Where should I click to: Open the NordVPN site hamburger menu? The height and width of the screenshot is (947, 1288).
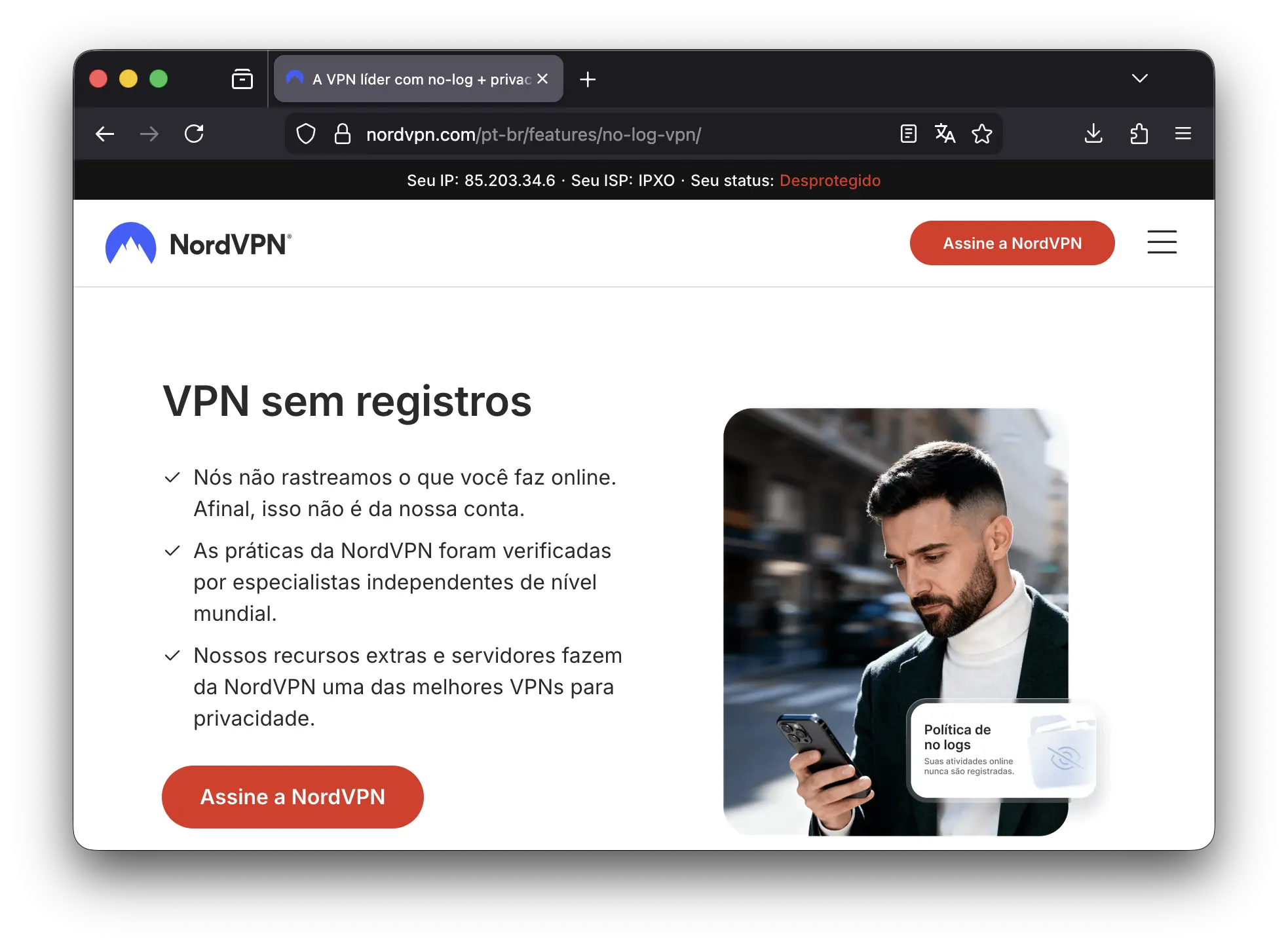(1162, 242)
